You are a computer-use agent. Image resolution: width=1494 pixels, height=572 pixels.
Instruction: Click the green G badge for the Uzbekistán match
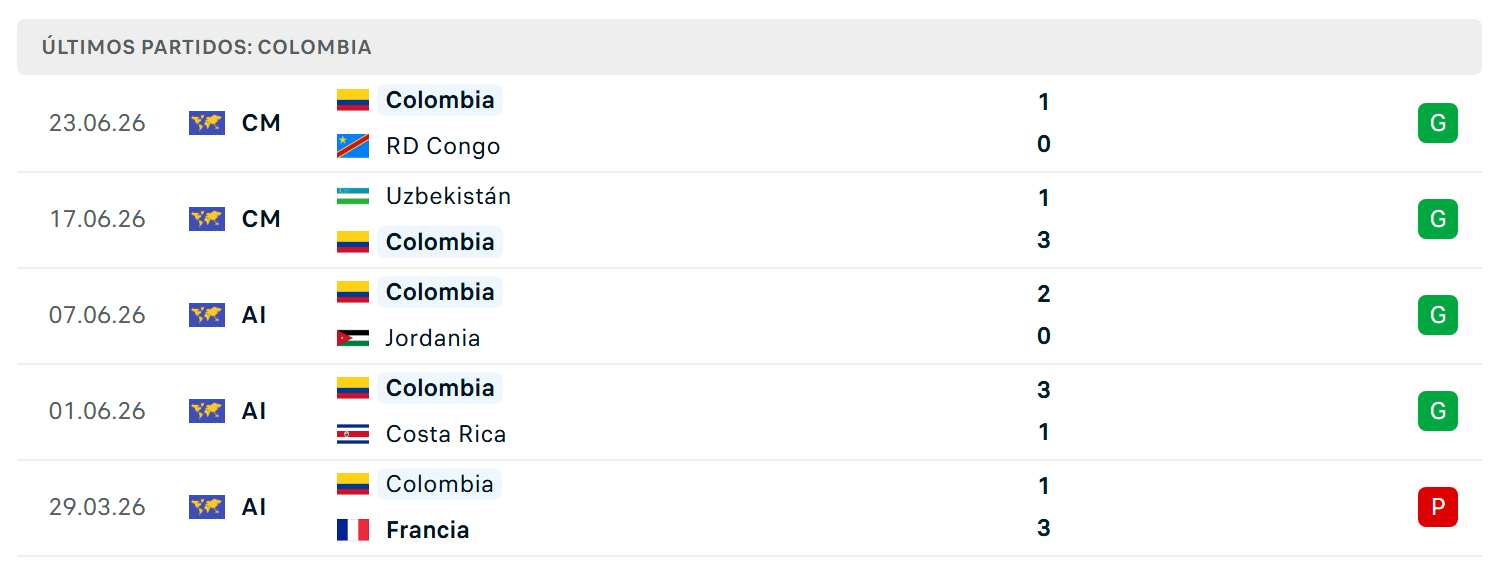click(x=1438, y=219)
